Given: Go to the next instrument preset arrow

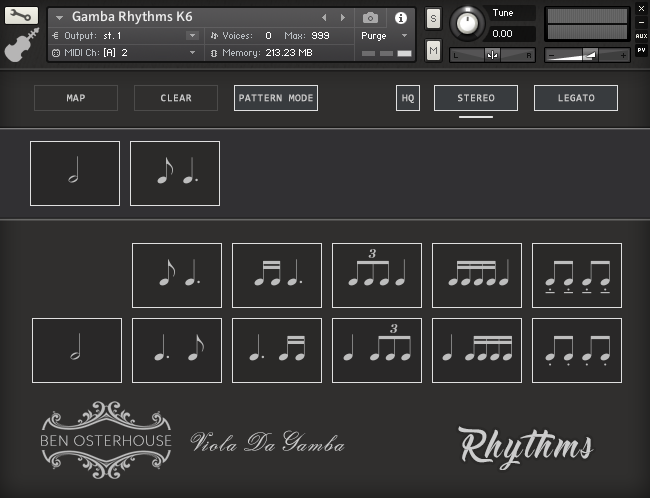Looking at the screenshot, I should click(343, 18).
